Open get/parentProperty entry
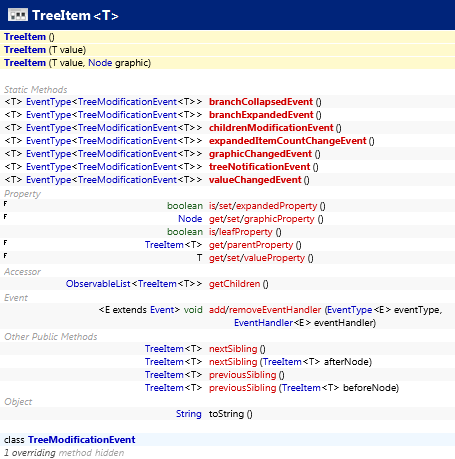The width and height of the screenshot is (455, 459). tap(251, 245)
